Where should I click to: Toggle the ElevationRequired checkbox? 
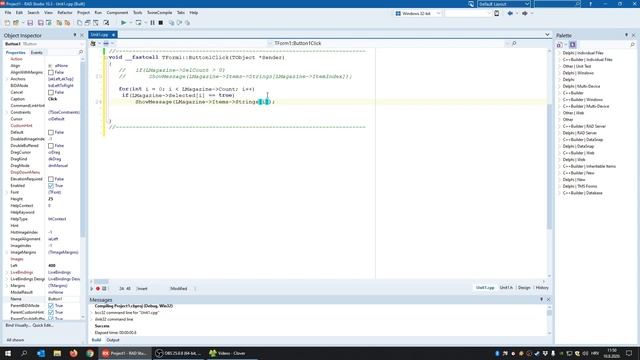pos(51,179)
